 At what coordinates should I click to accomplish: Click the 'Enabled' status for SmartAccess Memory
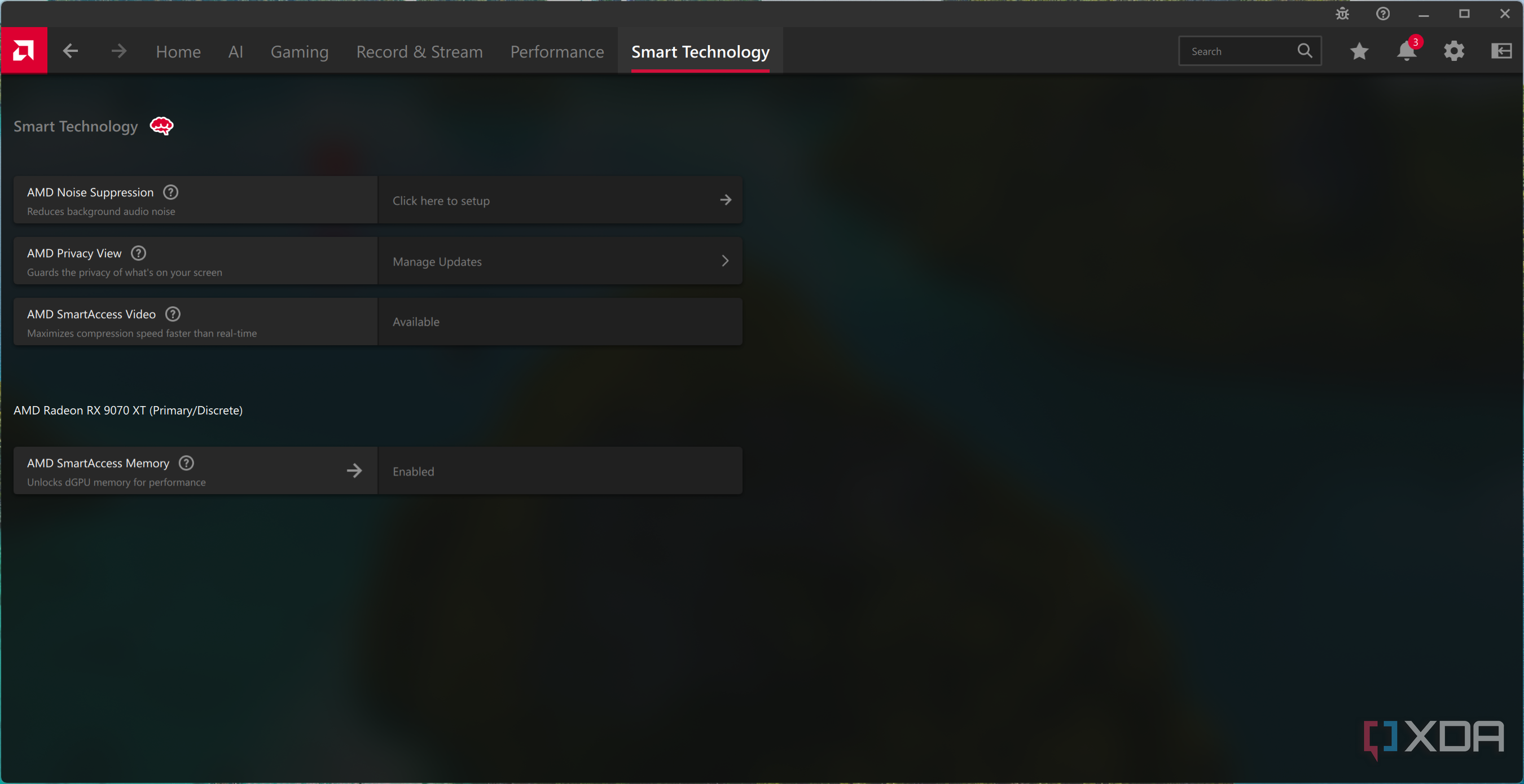414,472
